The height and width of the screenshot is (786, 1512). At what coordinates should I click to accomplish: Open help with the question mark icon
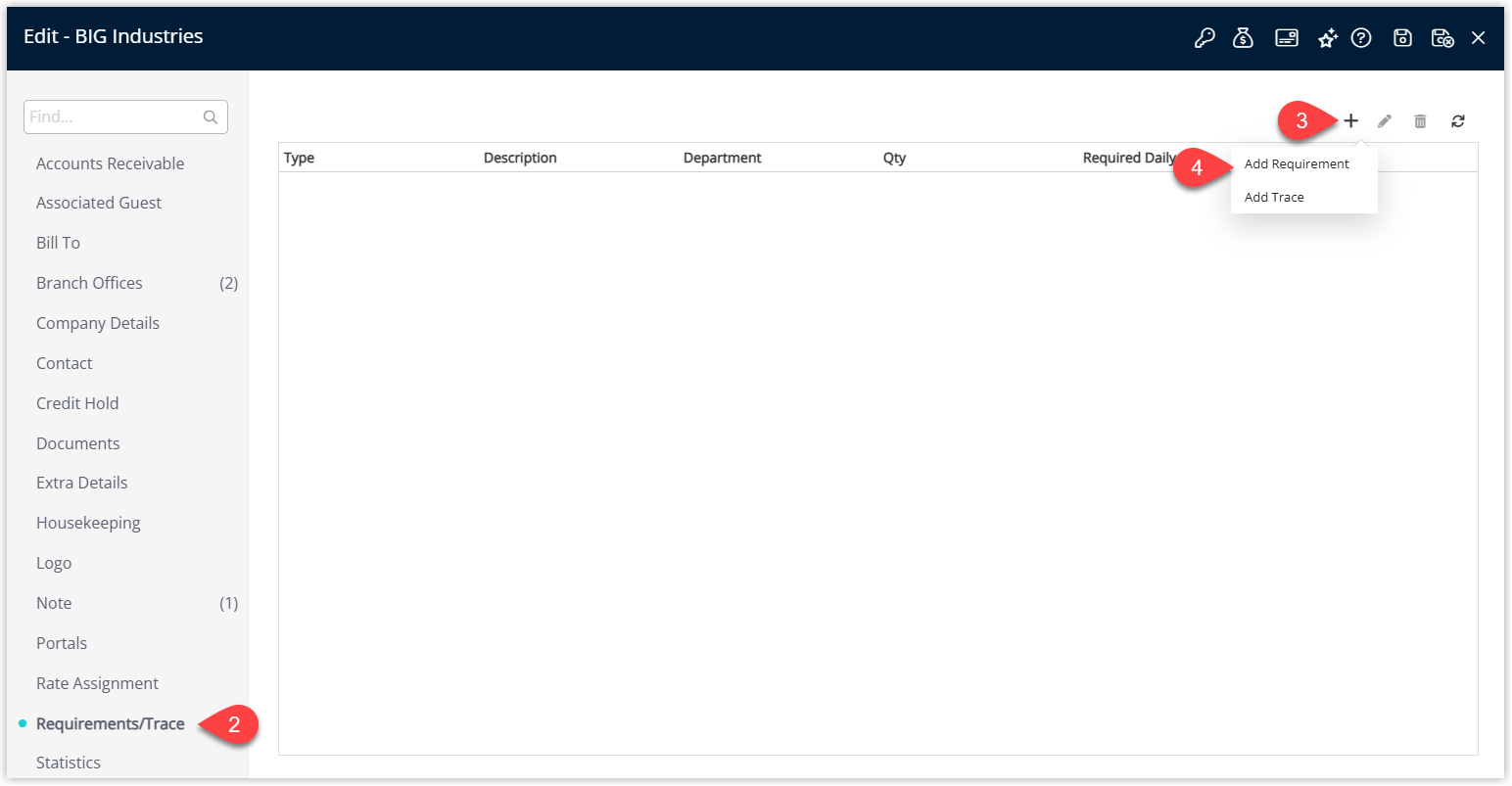pos(1361,38)
